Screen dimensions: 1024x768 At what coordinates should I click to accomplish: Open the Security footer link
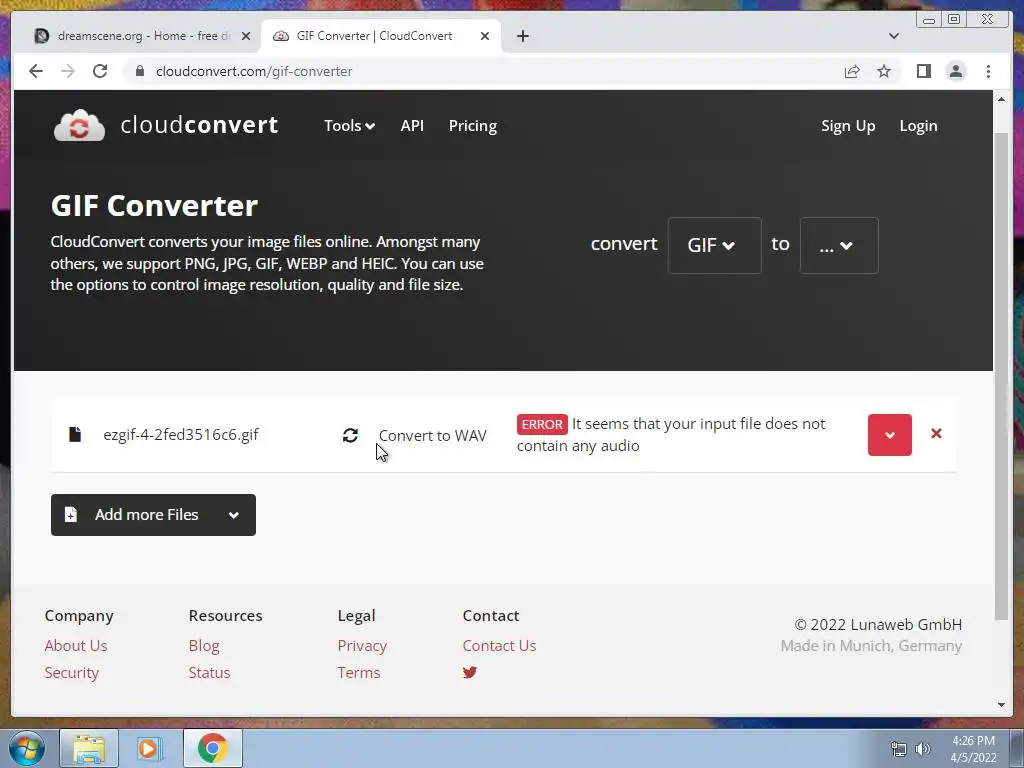[x=72, y=673]
